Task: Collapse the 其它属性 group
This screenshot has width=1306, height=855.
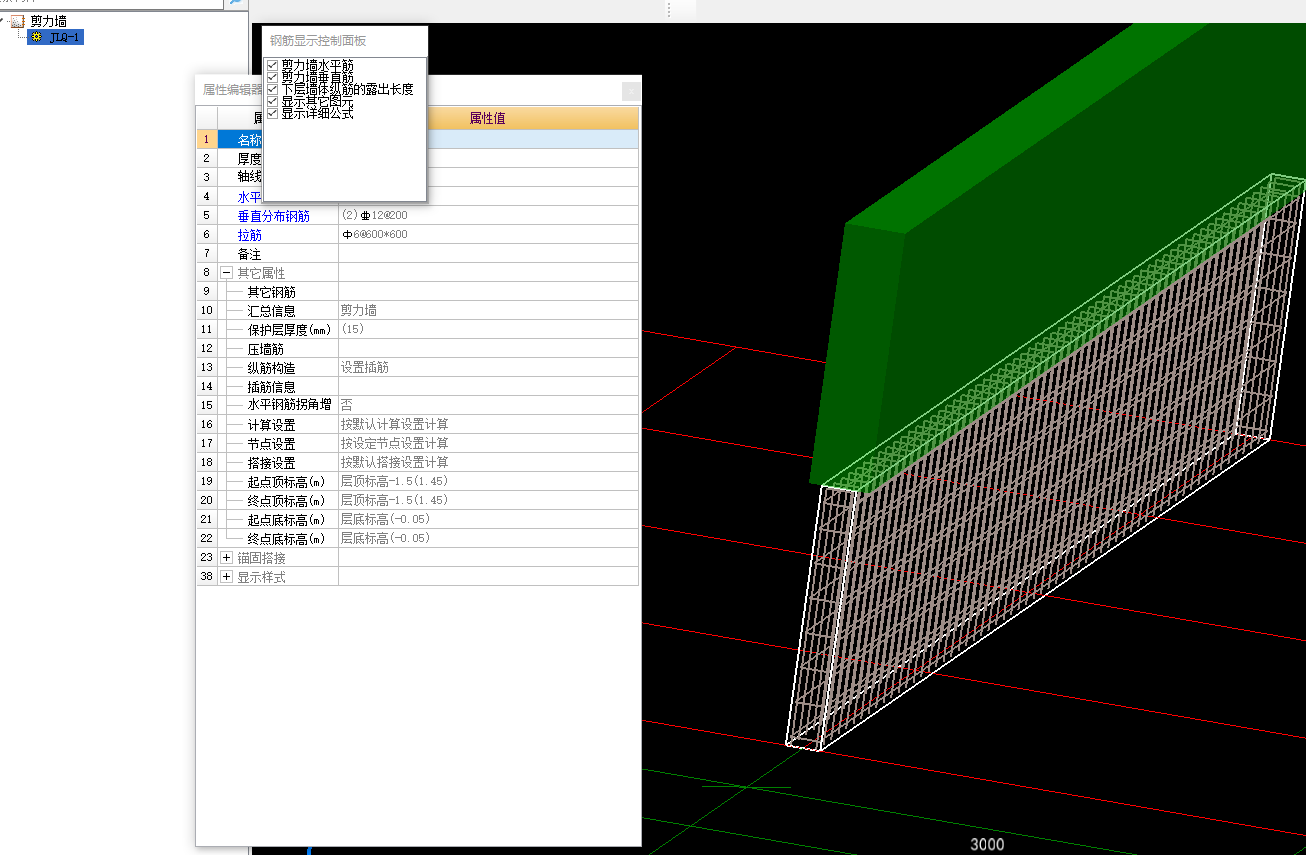Action: pos(226,272)
